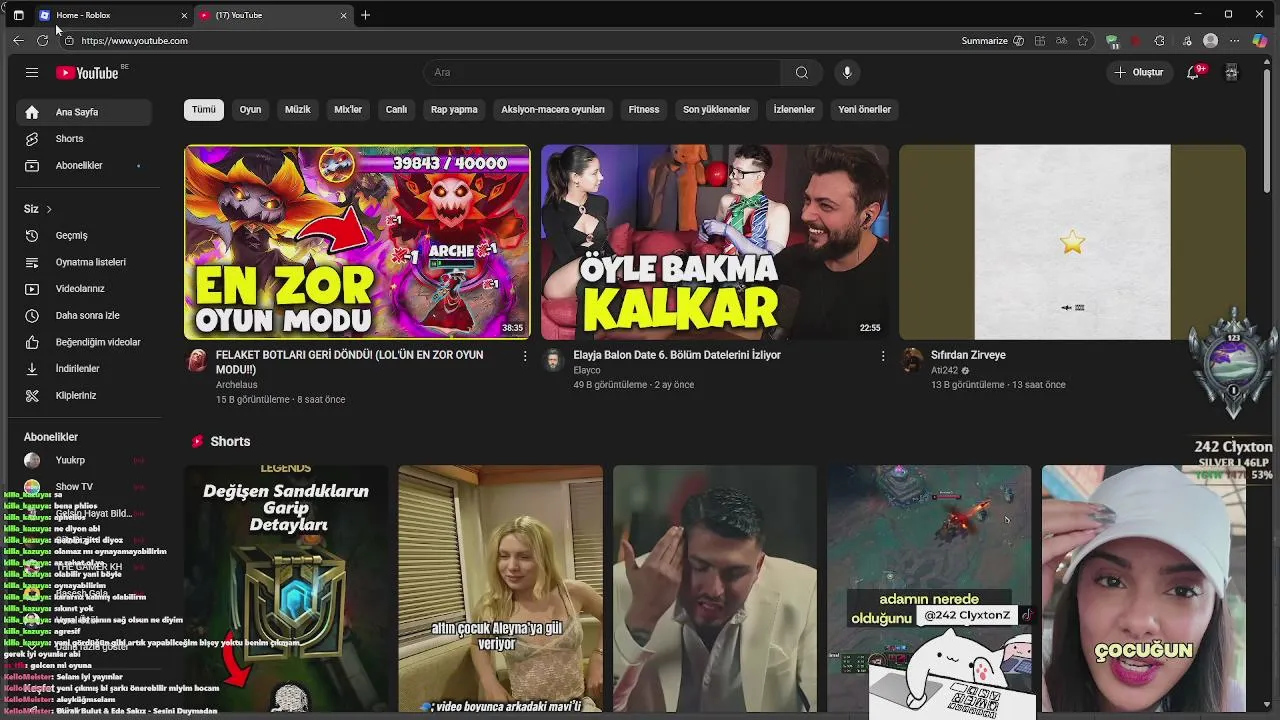Open the EN ZOR OYUN MODU video thumbnail
The width and height of the screenshot is (1280, 720).
pos(357,242)
